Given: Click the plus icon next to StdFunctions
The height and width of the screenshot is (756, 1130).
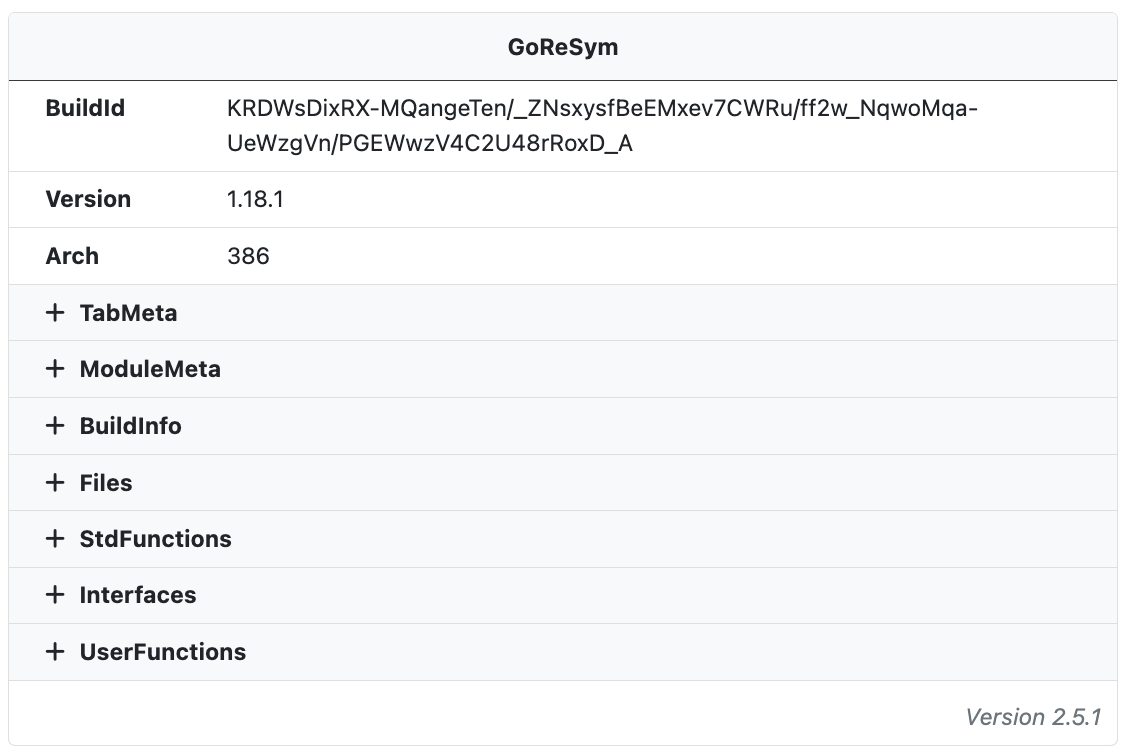Looking at the screenshot, I should click(55, 538).
